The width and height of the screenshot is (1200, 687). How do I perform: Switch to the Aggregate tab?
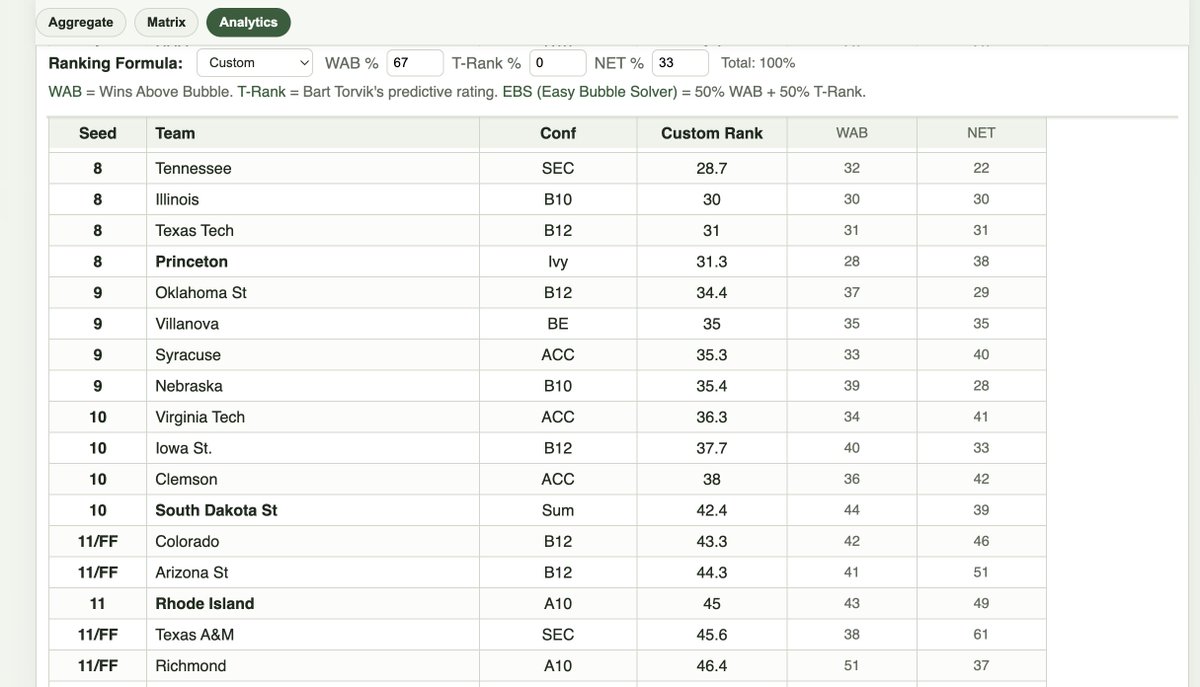pos(81,22)
